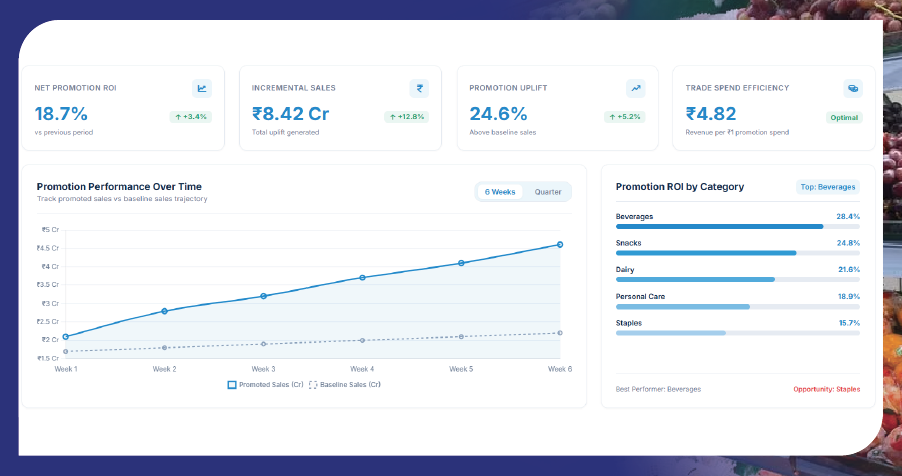
Task: Click the 24.8% Snacks percentage
Action: 848,243
